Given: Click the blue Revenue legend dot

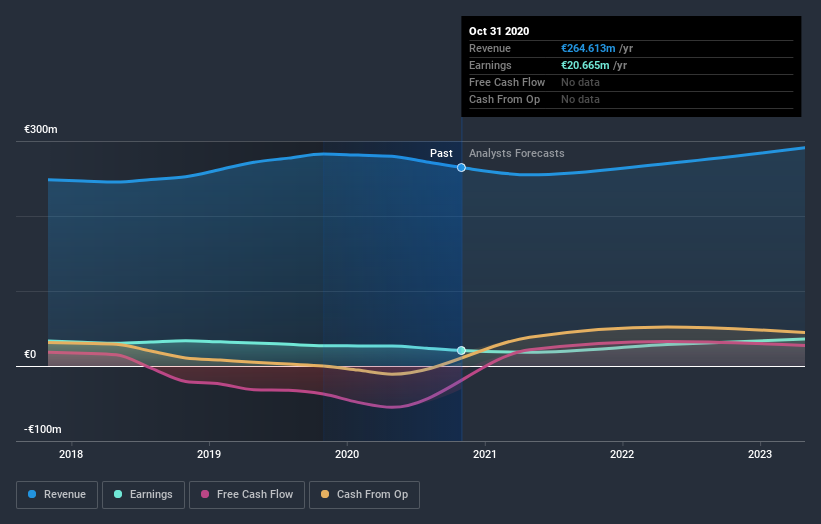Looking at the screenshot, I should point(32,494).
